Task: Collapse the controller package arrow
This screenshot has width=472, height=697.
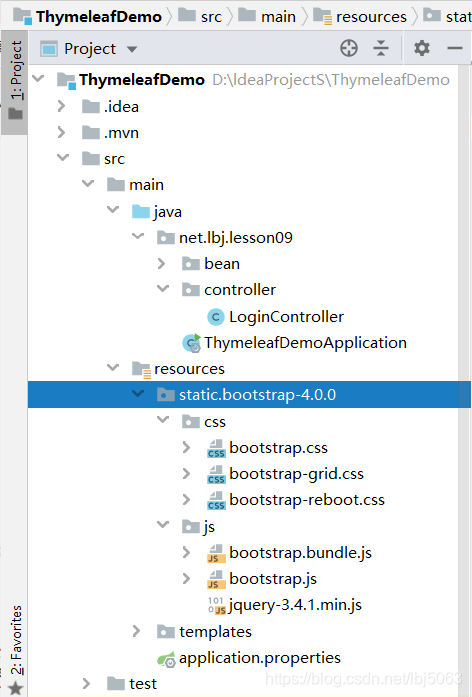Action: pos(163,288)
